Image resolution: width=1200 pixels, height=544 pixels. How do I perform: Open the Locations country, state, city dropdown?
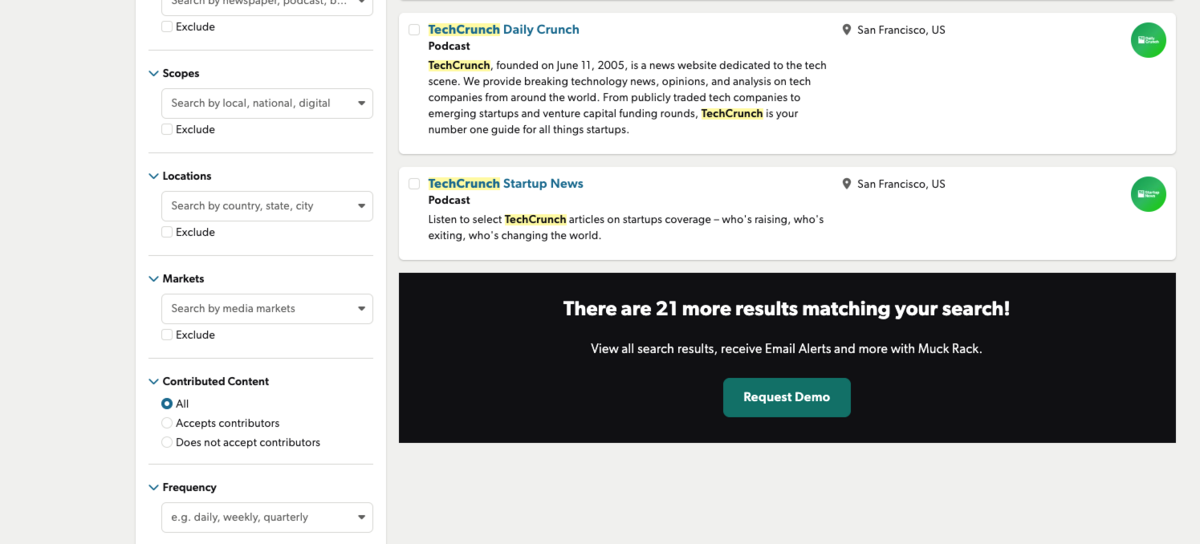point(266,206)
